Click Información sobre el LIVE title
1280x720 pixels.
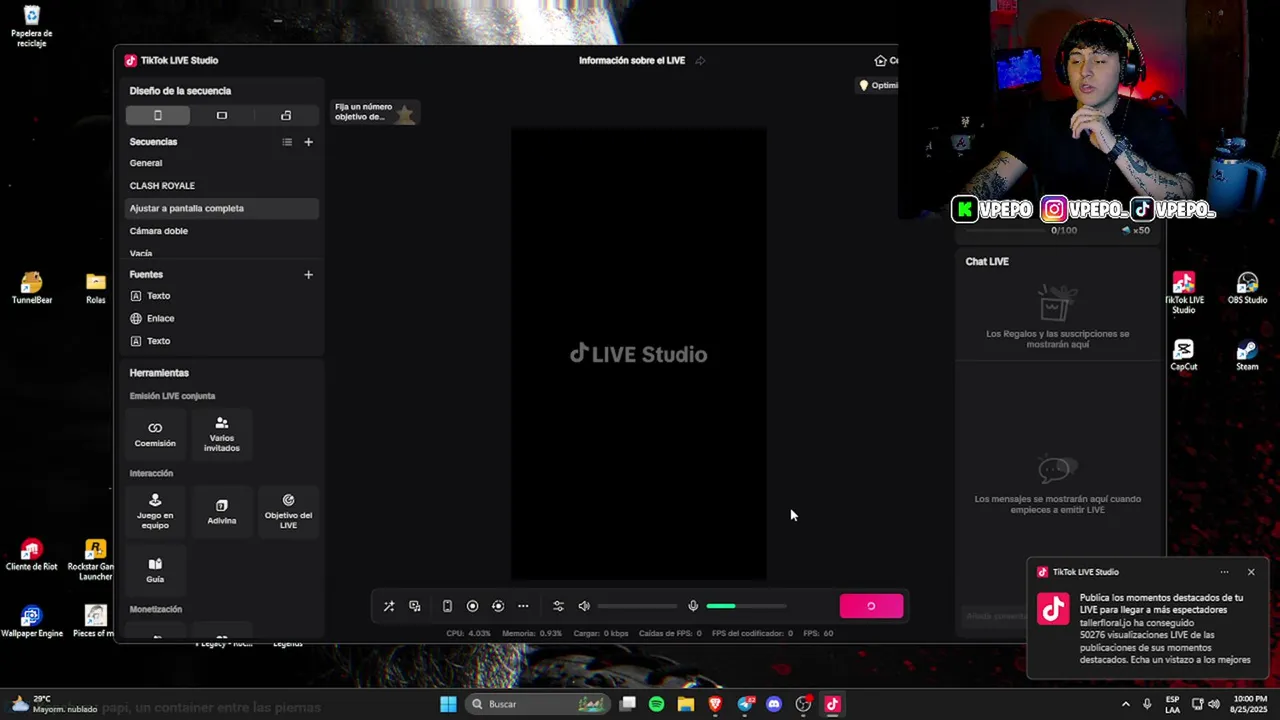point(632,61)
